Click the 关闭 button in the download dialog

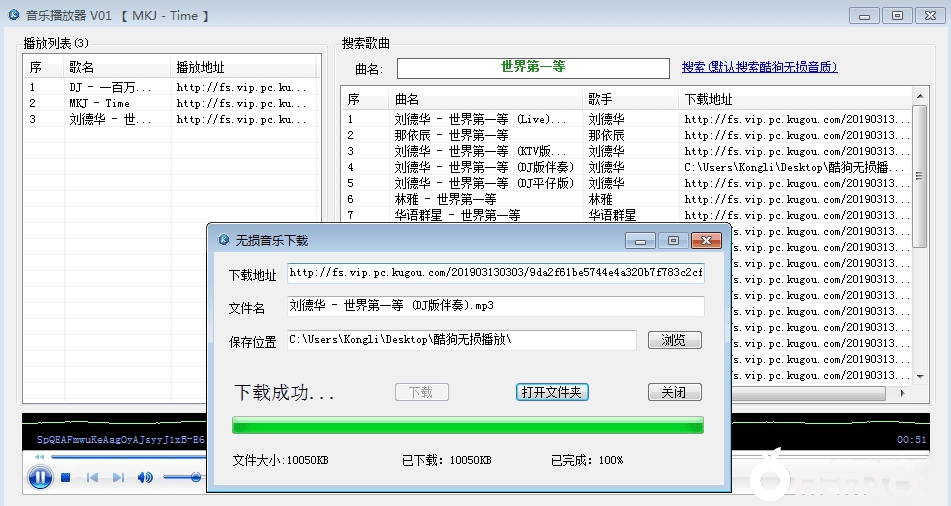[674, 392]
